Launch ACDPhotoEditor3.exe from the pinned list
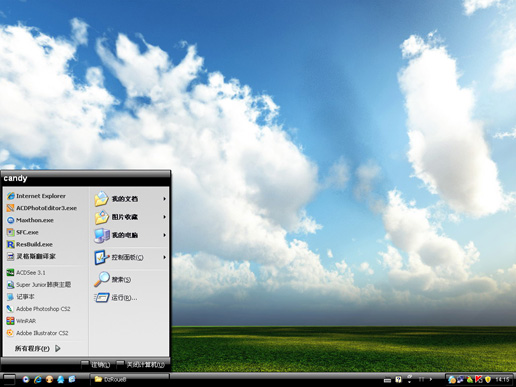Screen dimensions: 516x387 click(42, 208)
